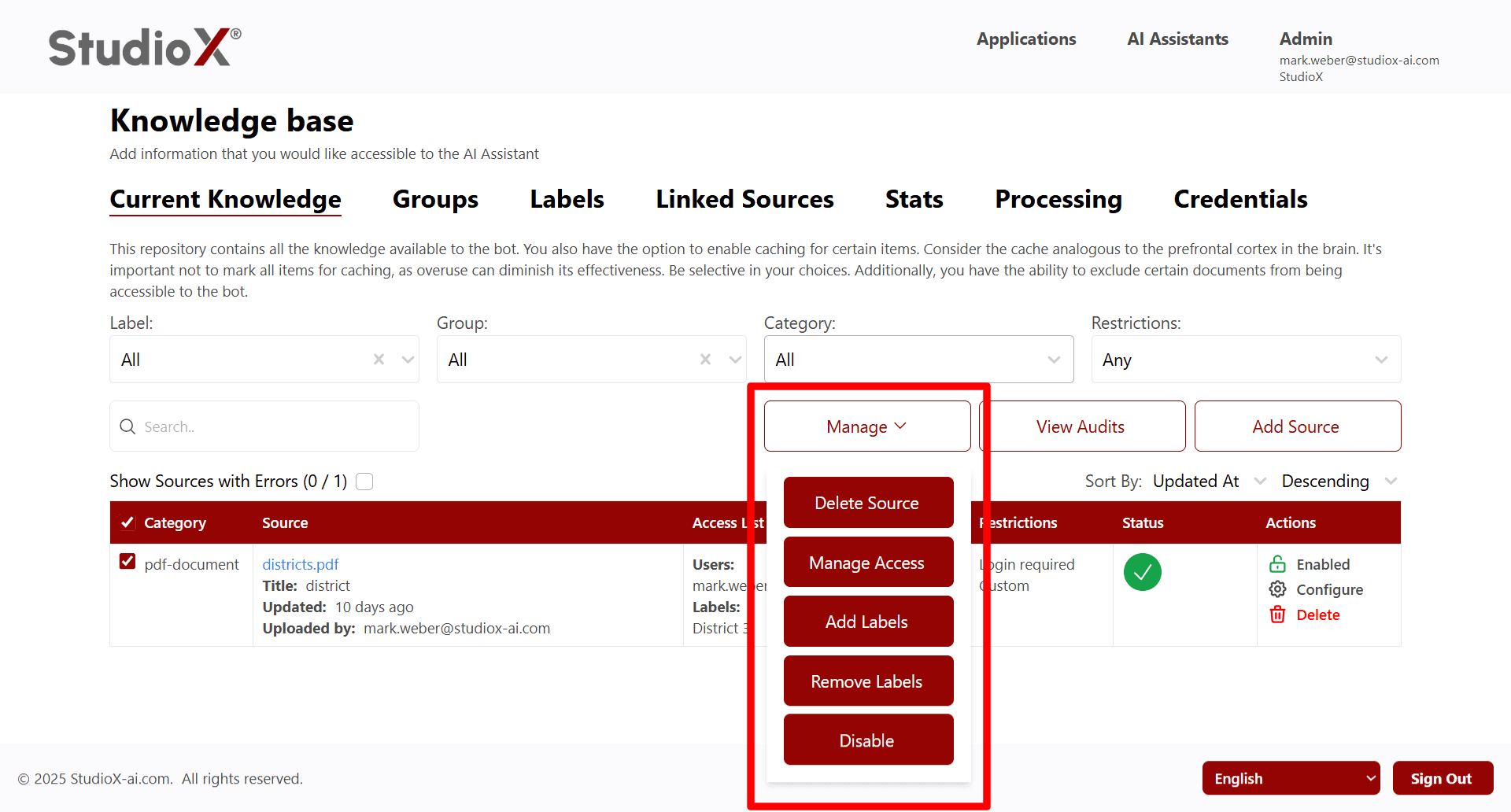Open the districts.pdf source link
Screen dimensions: 1511x812
point(300,563)
